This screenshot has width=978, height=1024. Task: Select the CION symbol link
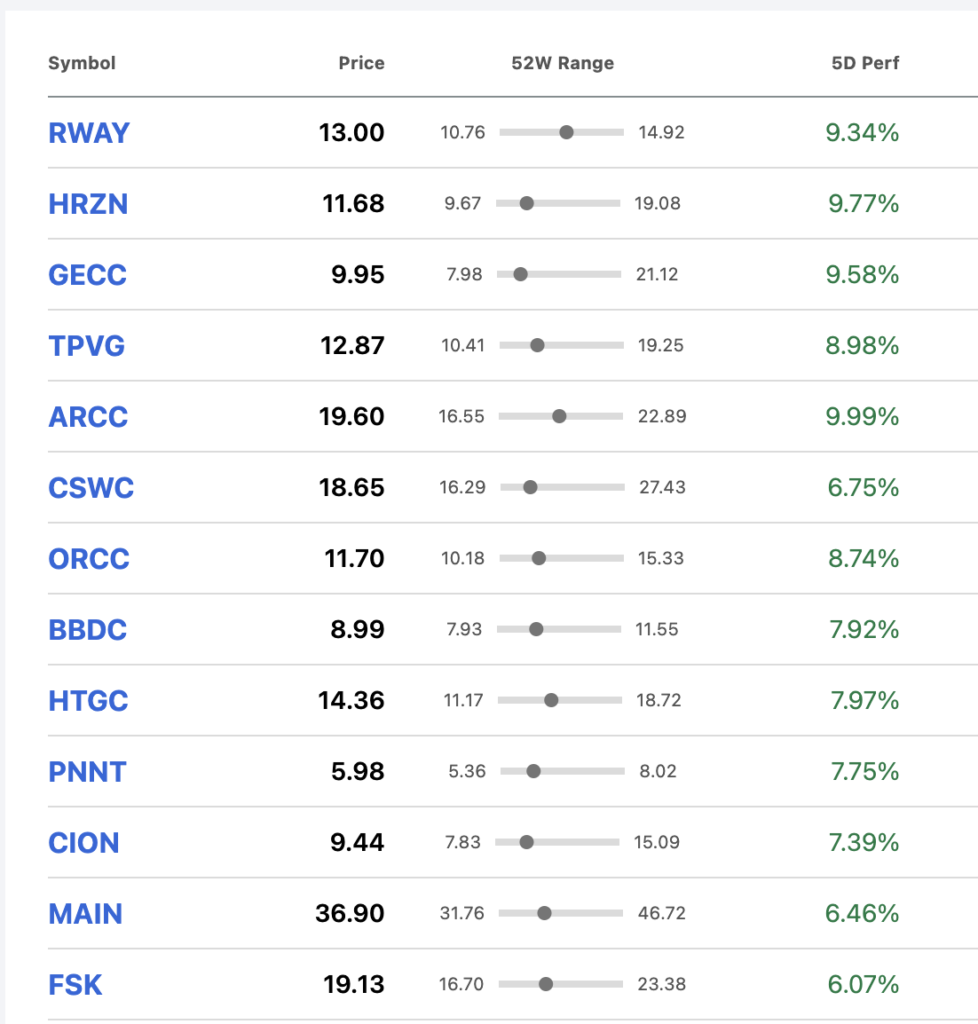click(84, 842)
